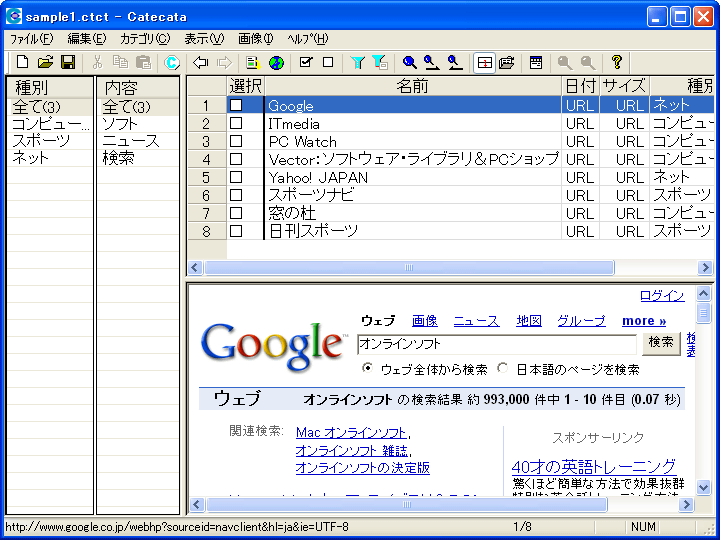
Task: Open the ヘルプ(H) menu
Action: [308, 39]
